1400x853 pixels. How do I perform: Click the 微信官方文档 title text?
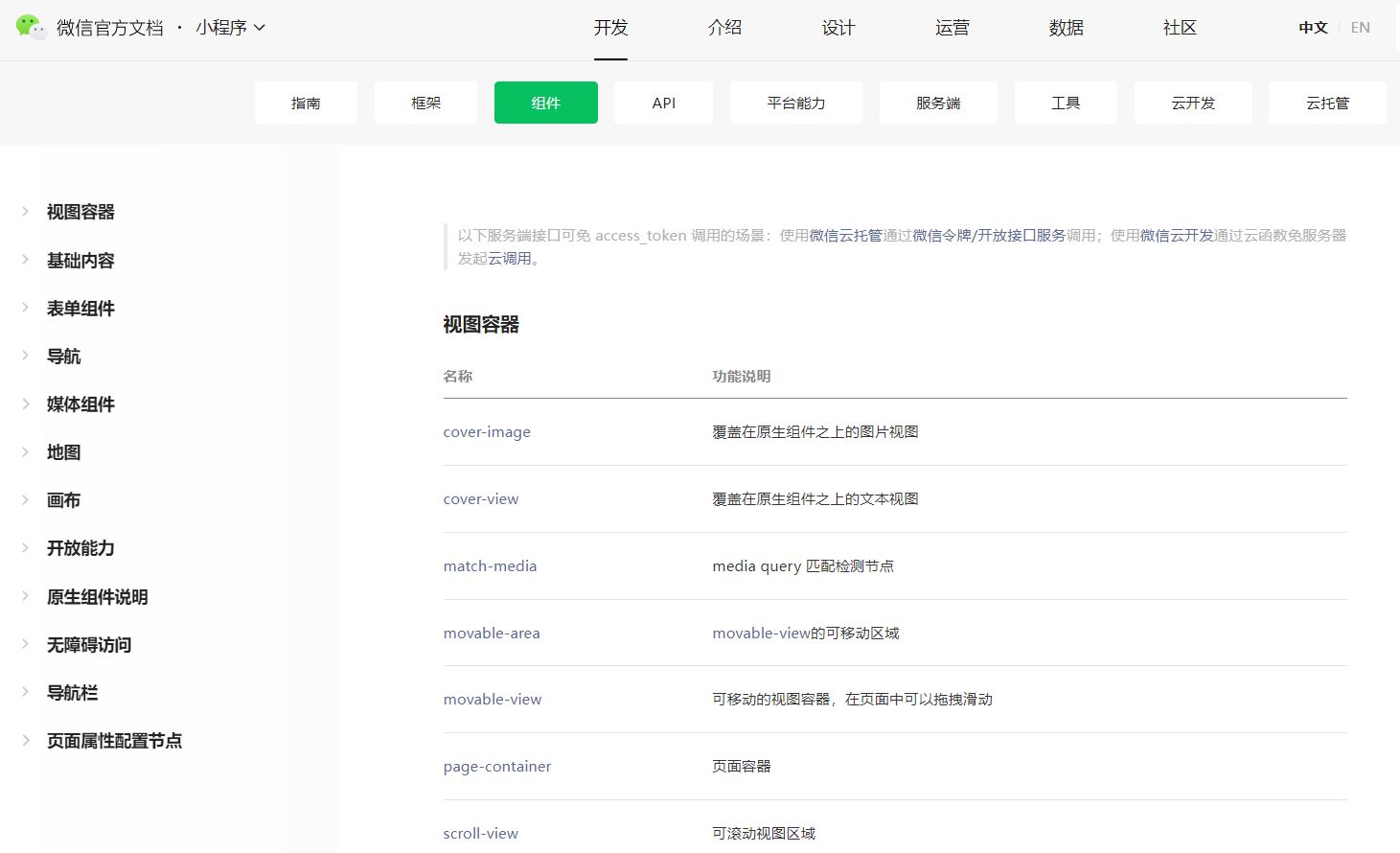(110, 28)
